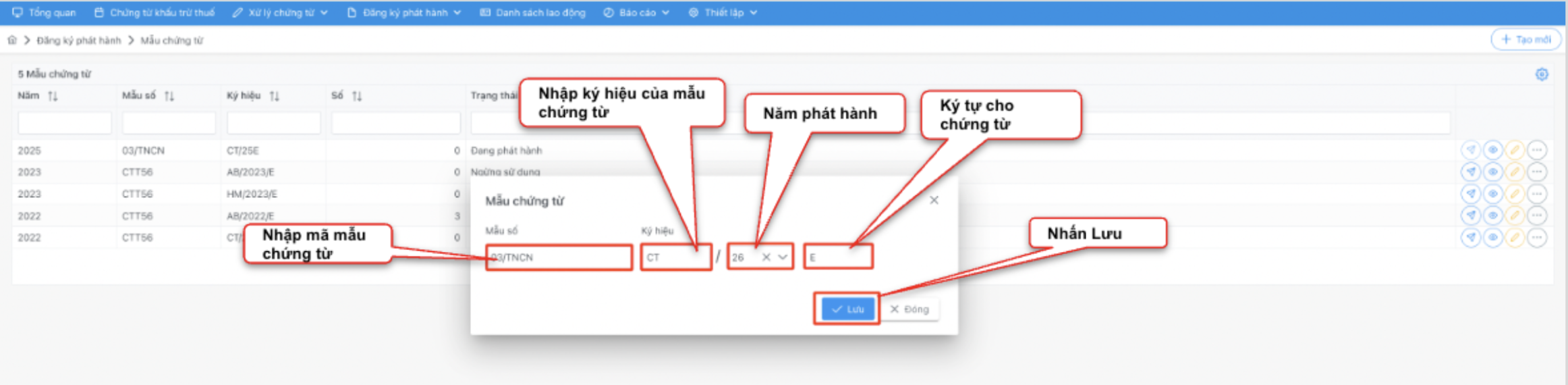Screen dimensions: 1568x385
Task: Click the Mẫu số input field in dialog
Action: point(559,257)
